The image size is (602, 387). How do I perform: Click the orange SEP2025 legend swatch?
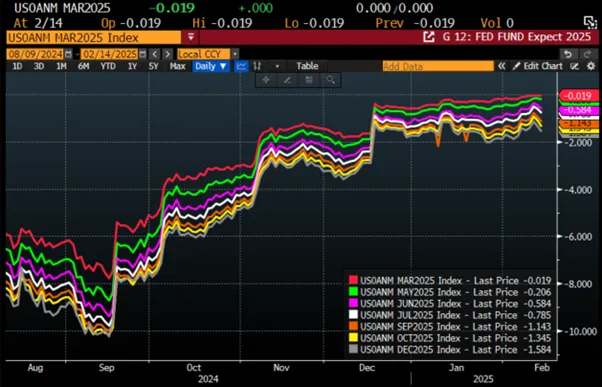[353, 326]
